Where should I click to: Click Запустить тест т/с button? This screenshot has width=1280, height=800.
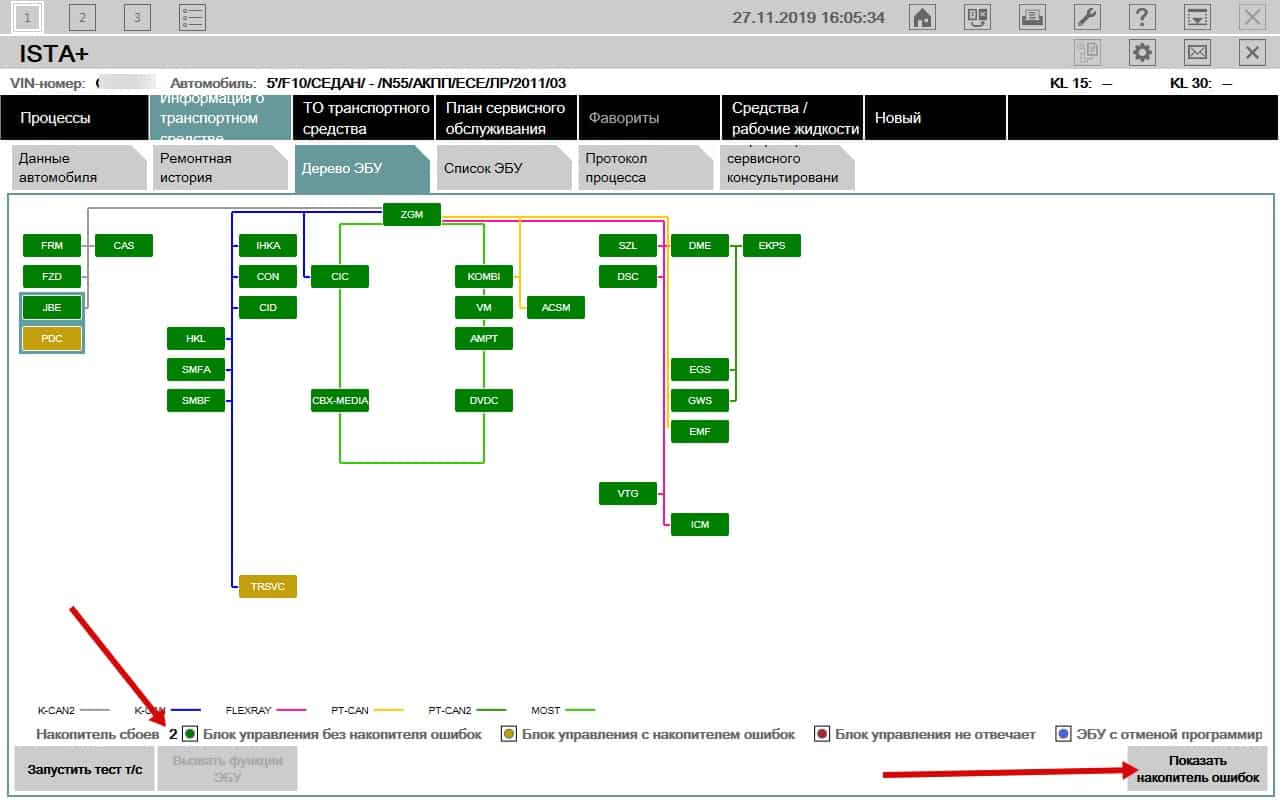coord(85,769)
